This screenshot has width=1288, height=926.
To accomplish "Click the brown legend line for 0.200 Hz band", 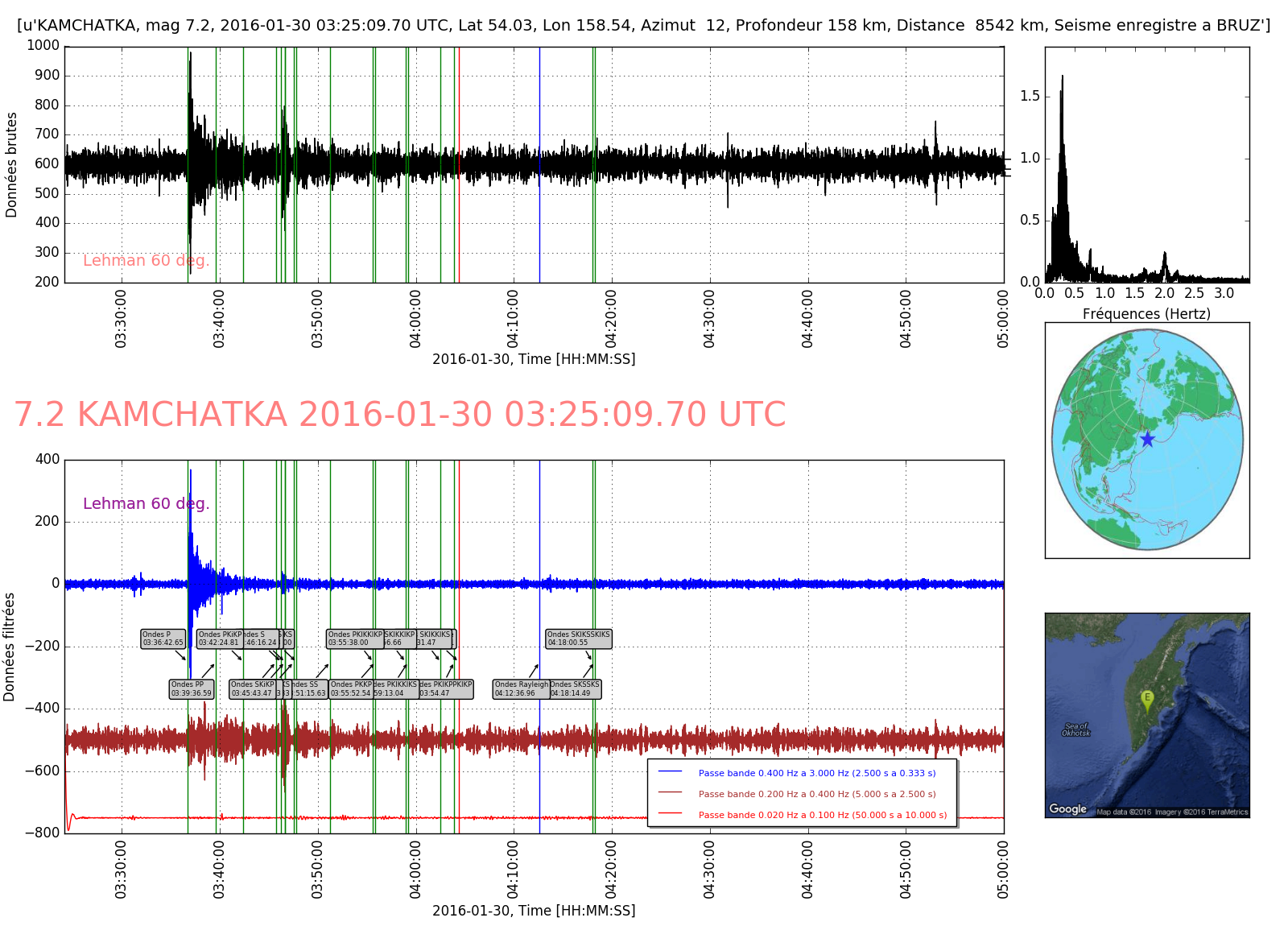I will (x=670, y=793).
